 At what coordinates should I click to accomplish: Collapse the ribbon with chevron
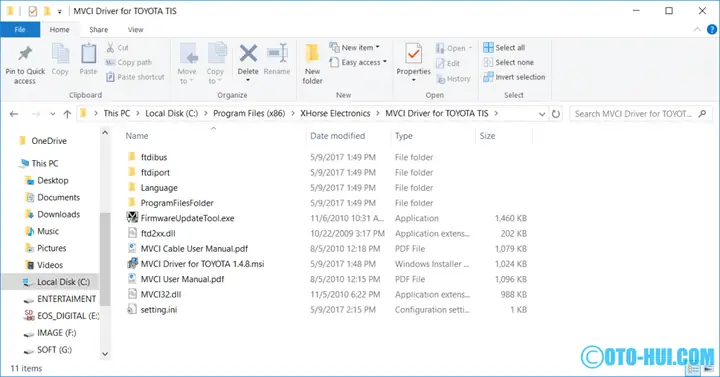[697, 29]
